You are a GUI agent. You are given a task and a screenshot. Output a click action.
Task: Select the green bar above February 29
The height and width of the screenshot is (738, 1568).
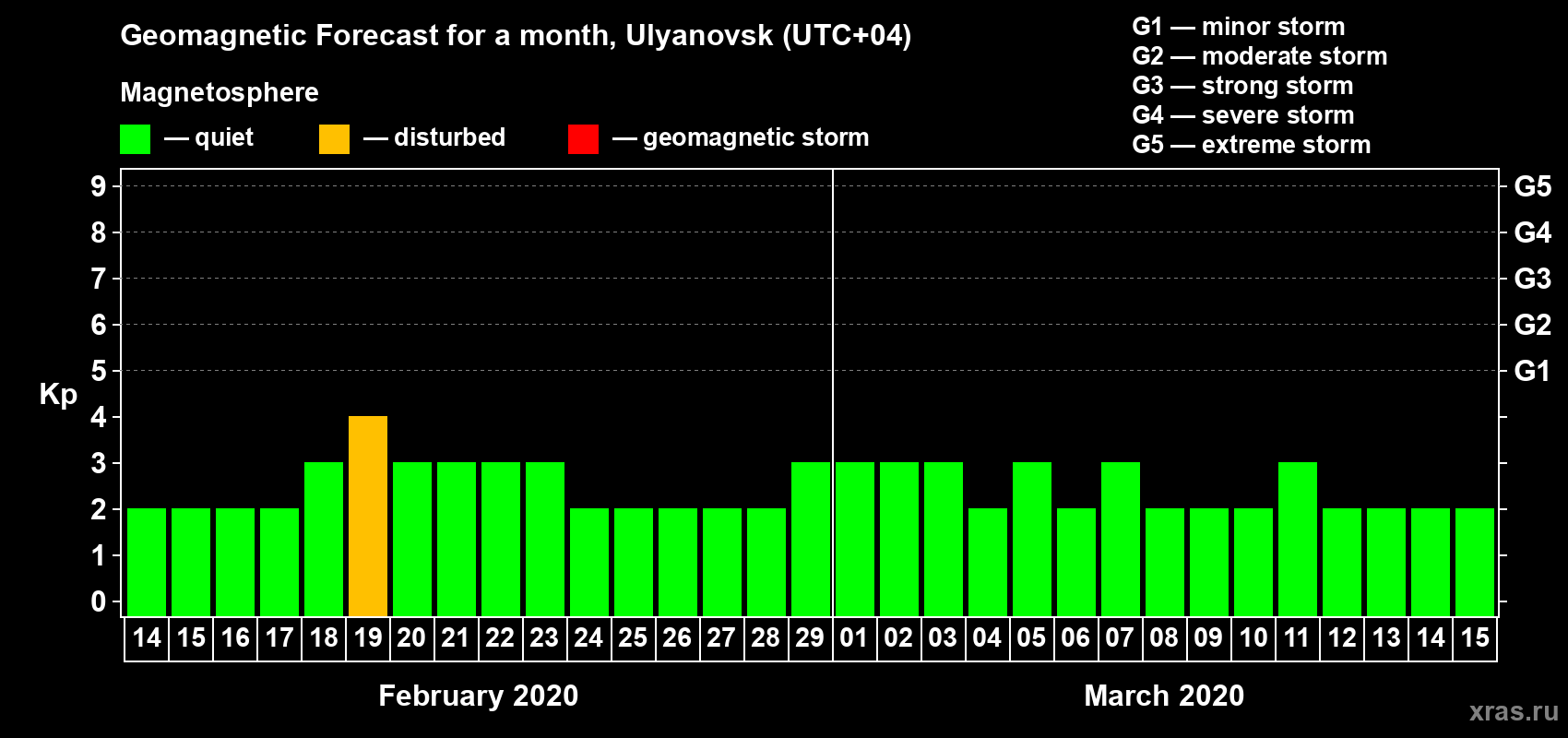point(811,540)
